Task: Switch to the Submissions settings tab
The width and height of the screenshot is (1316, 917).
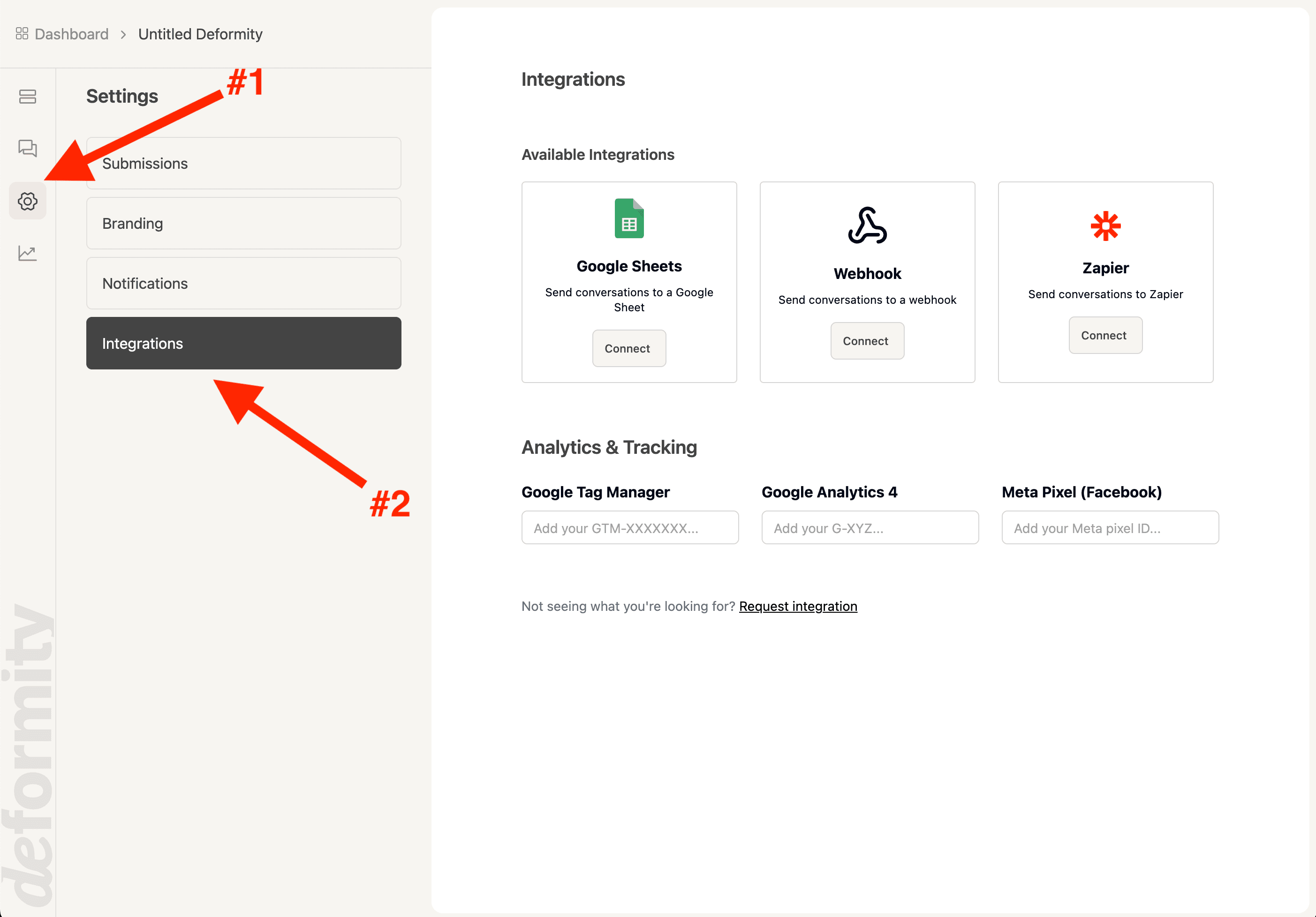Action: click(243, 163)
